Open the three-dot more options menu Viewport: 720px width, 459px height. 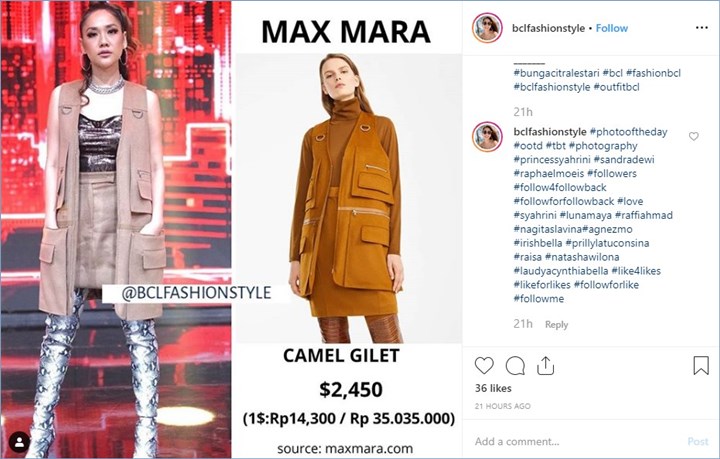coord(702,28)
